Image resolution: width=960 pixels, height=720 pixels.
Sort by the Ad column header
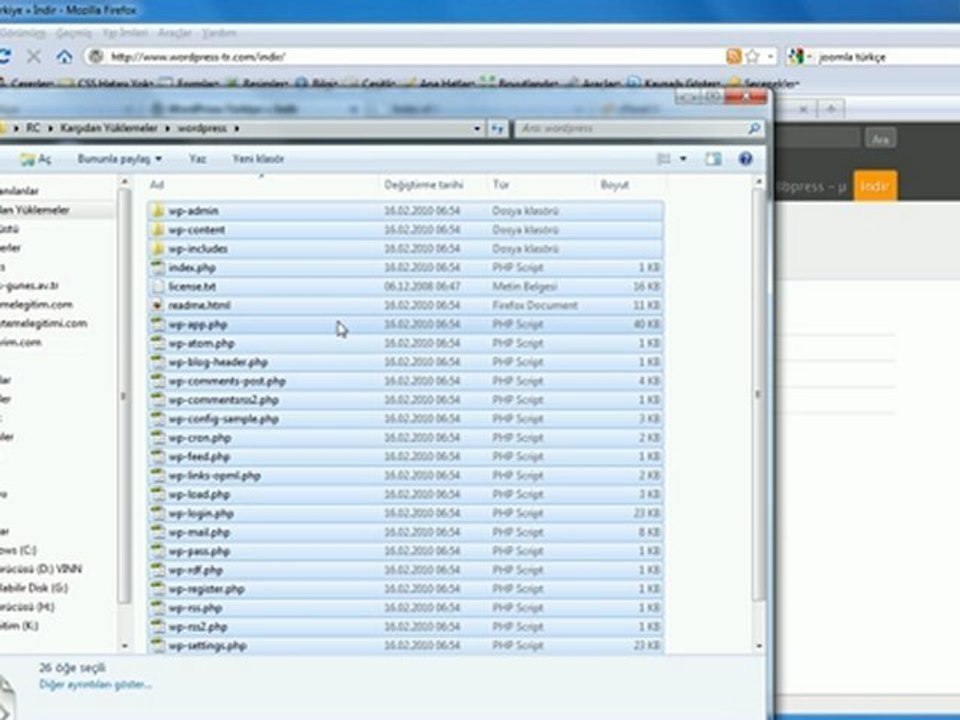(x=157, y=185)
